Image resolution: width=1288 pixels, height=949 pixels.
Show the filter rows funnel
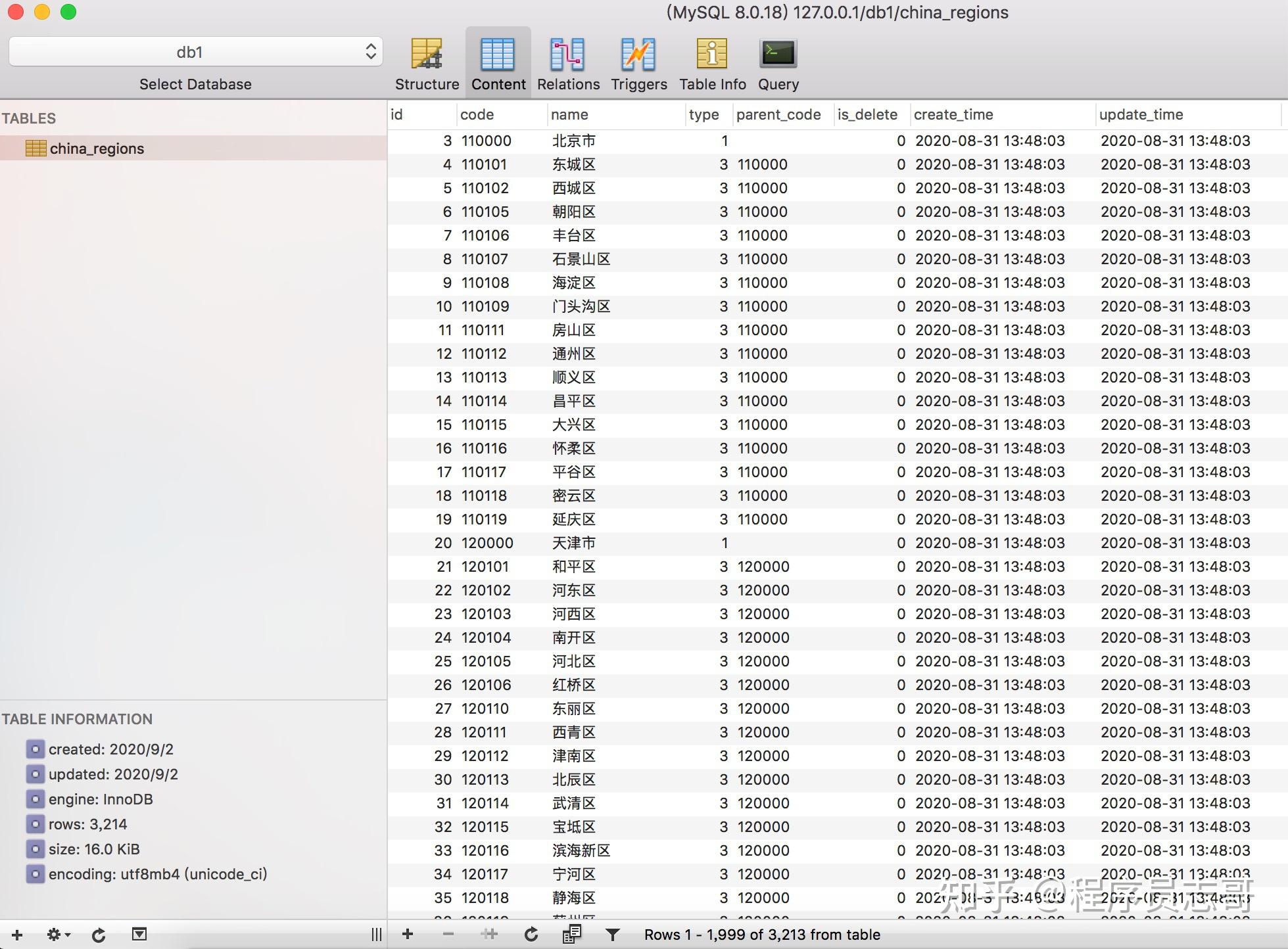[x=612, y=935]
